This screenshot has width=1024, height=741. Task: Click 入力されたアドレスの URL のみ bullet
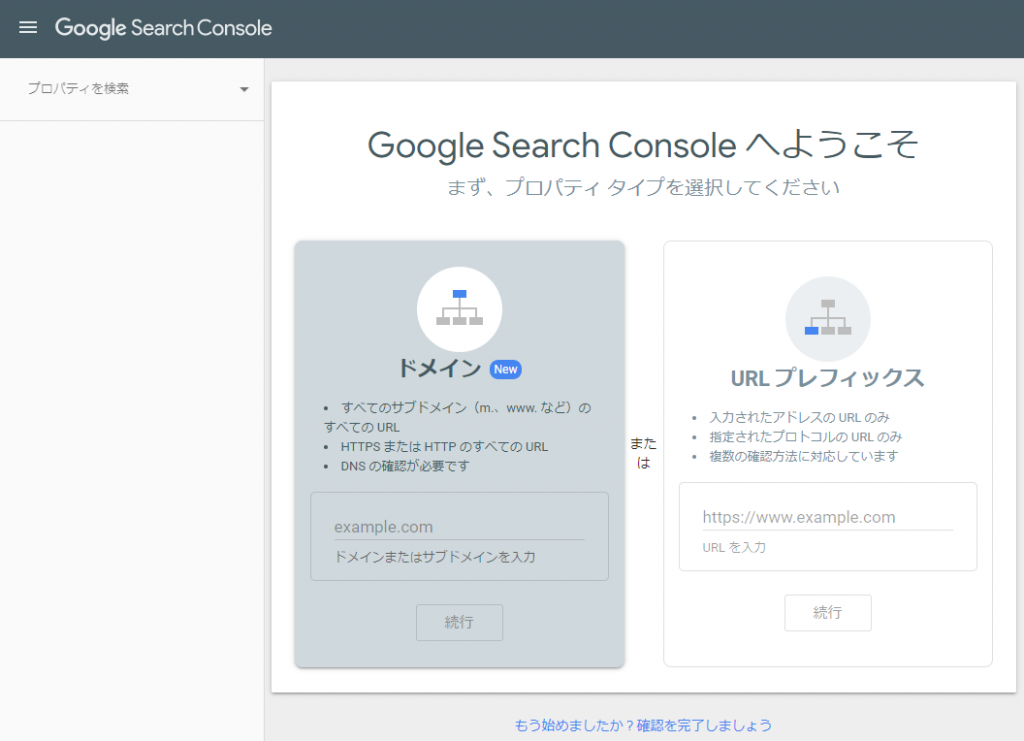click(799, 417)
